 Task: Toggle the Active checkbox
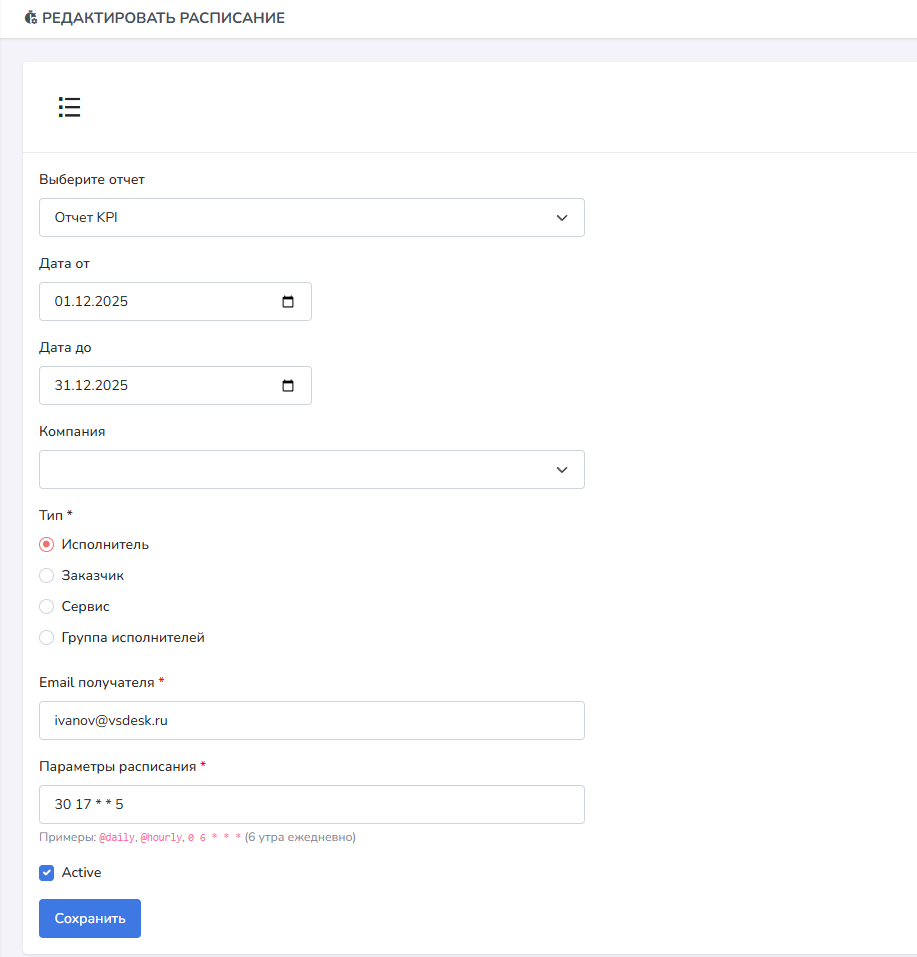coord(46,873)
